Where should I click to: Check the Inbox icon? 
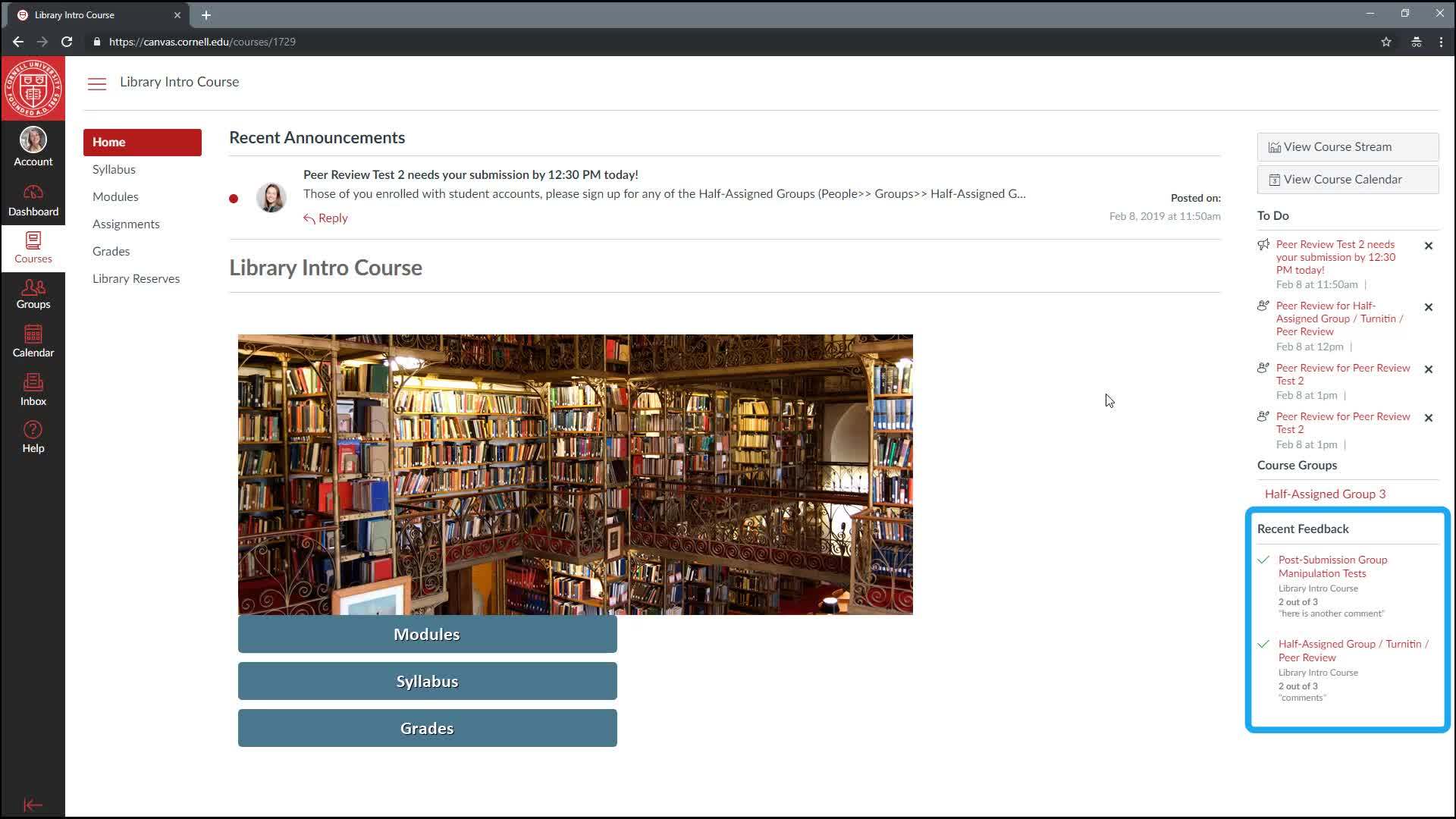[33, 389]
